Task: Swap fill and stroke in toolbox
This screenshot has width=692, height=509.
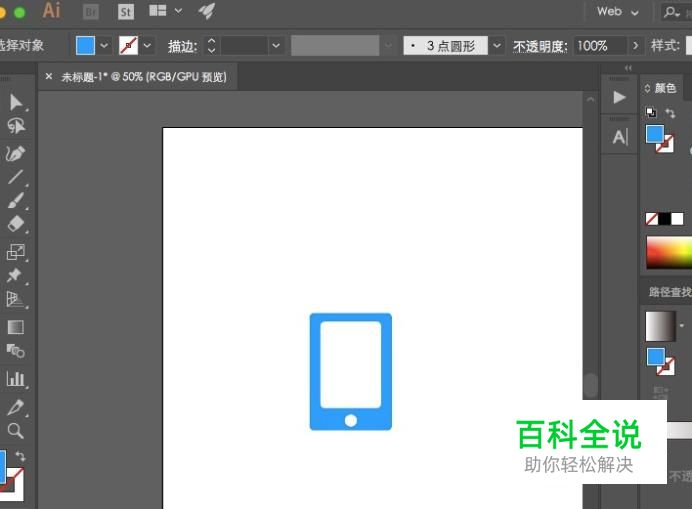Action: point(20,456)
